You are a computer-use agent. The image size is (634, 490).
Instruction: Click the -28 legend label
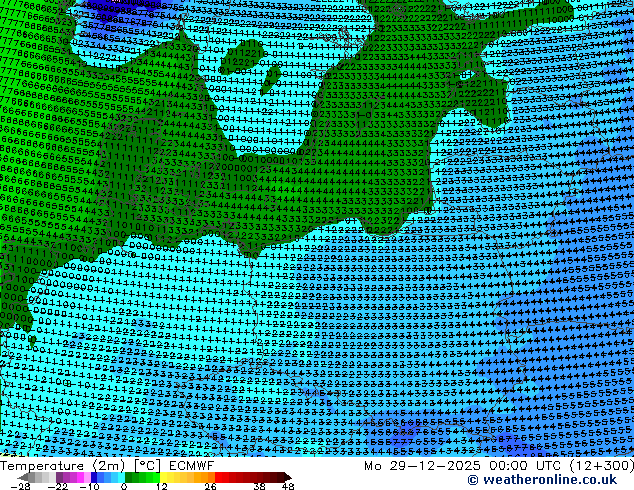coord(20,486)
